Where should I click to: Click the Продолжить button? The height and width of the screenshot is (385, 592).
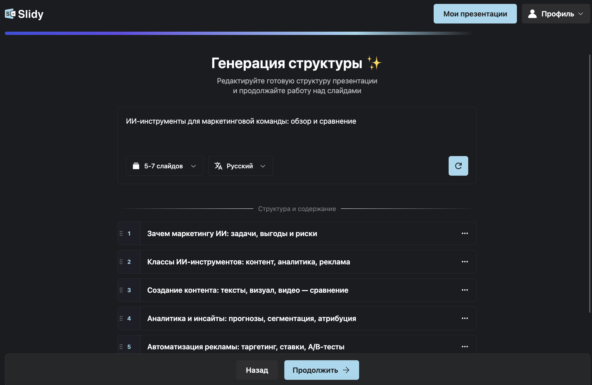(321, 370)
